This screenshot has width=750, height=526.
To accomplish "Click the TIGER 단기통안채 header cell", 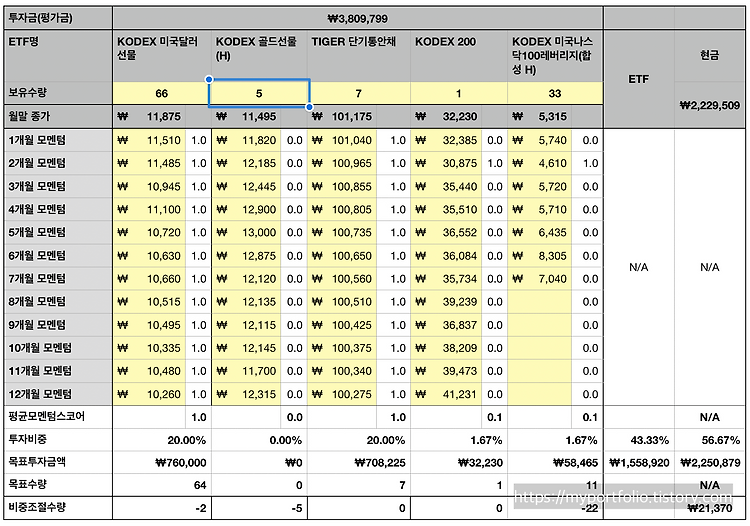I will [x=359, y=56].
